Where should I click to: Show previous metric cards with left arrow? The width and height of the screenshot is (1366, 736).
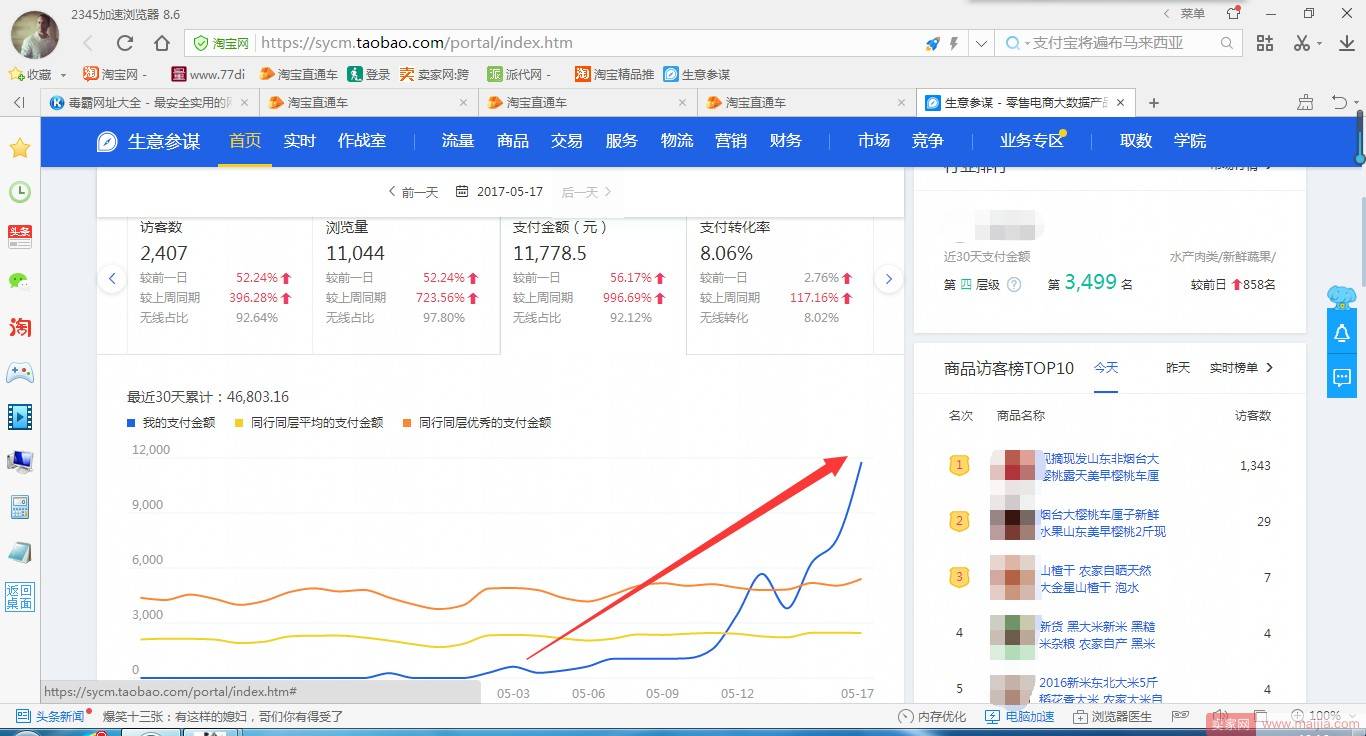(x=112, y=279)
